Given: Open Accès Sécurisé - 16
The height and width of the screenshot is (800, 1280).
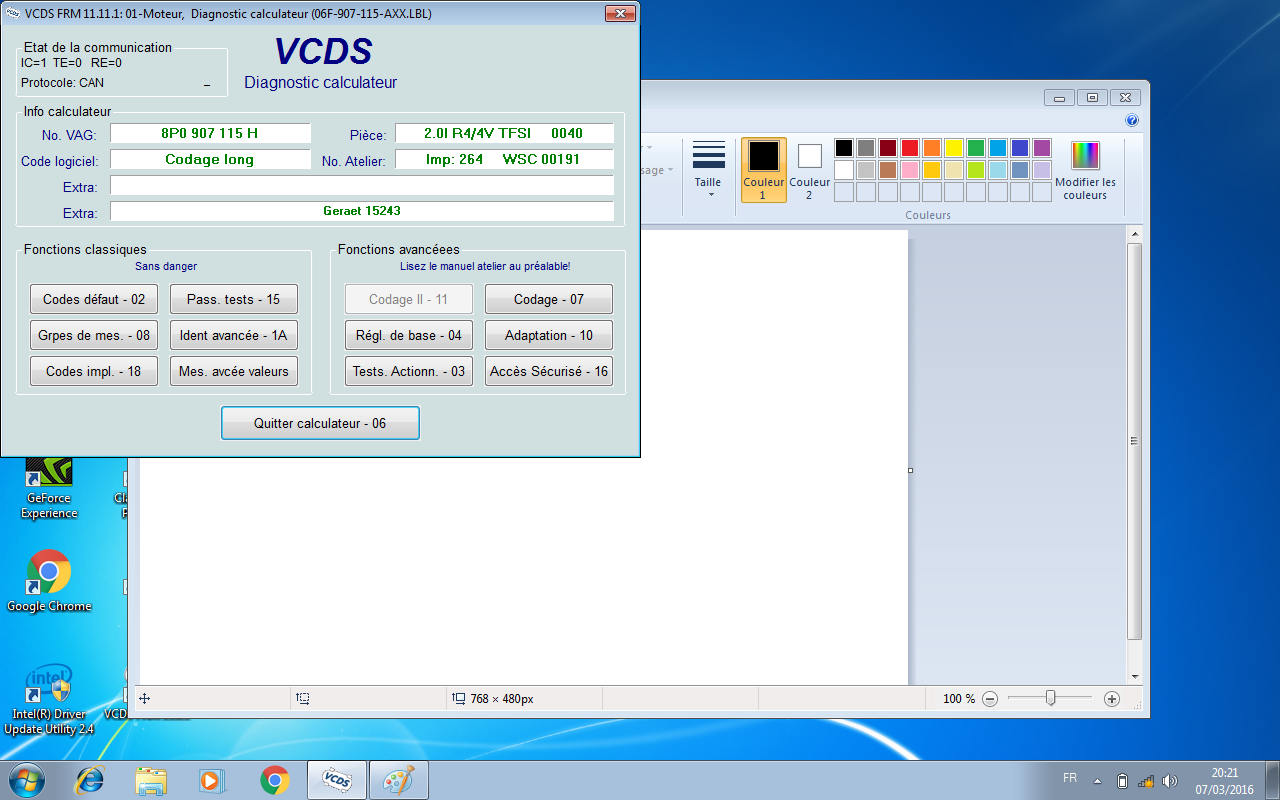Looking at the screenshot, I should 549,371.
